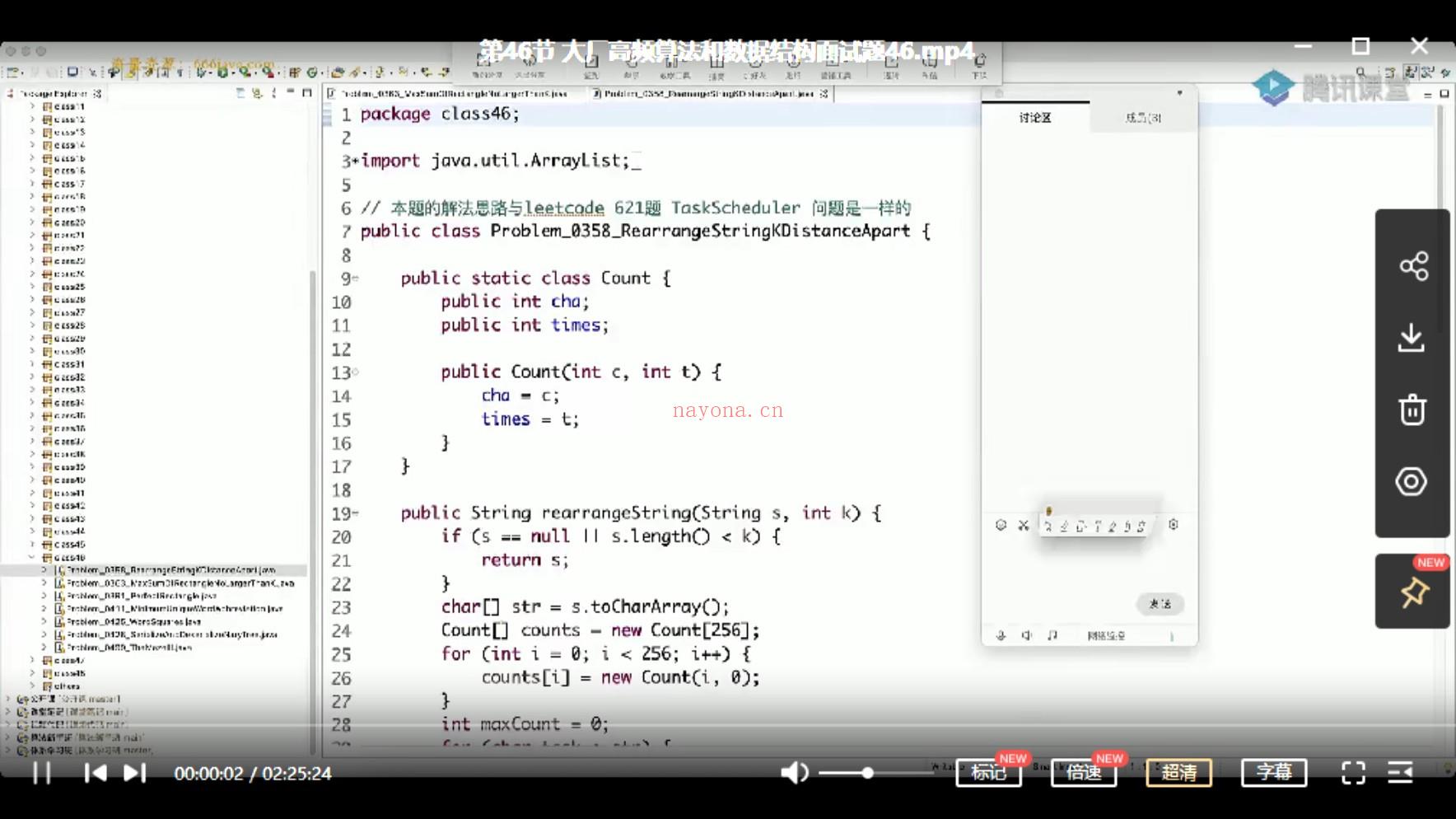
Task: Open the emoji icon in chat panel
Action: [1001, 525]
